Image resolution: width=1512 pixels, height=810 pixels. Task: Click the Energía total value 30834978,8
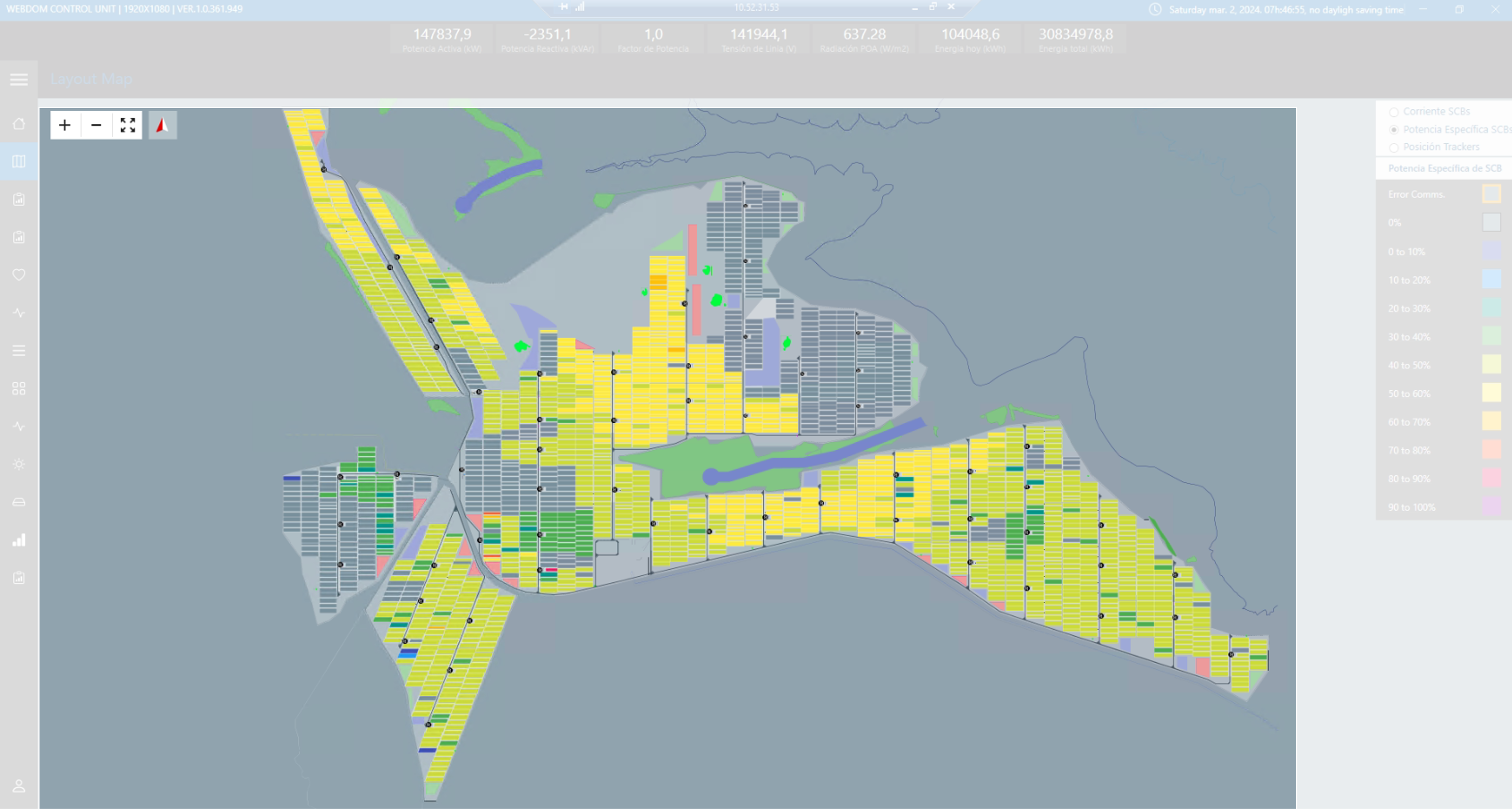[1075, 35]
